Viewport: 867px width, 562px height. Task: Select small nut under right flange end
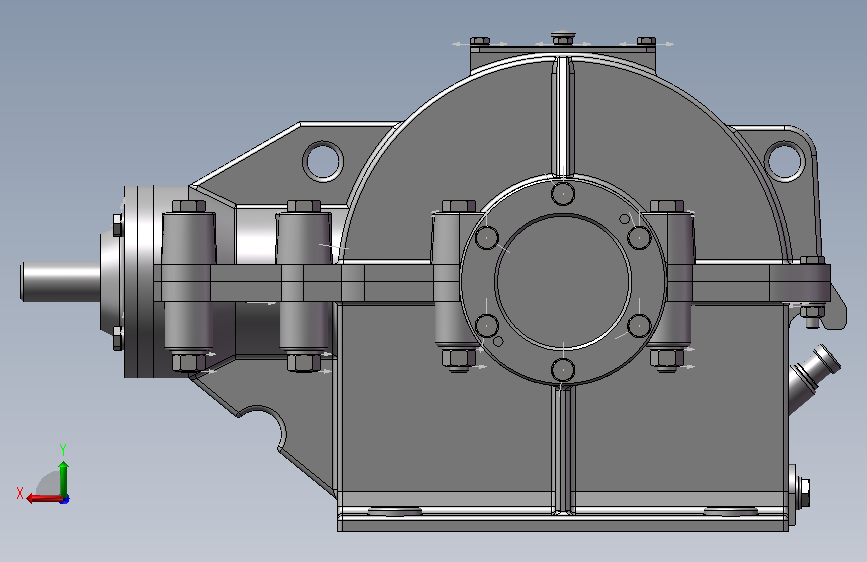(812, 313)
